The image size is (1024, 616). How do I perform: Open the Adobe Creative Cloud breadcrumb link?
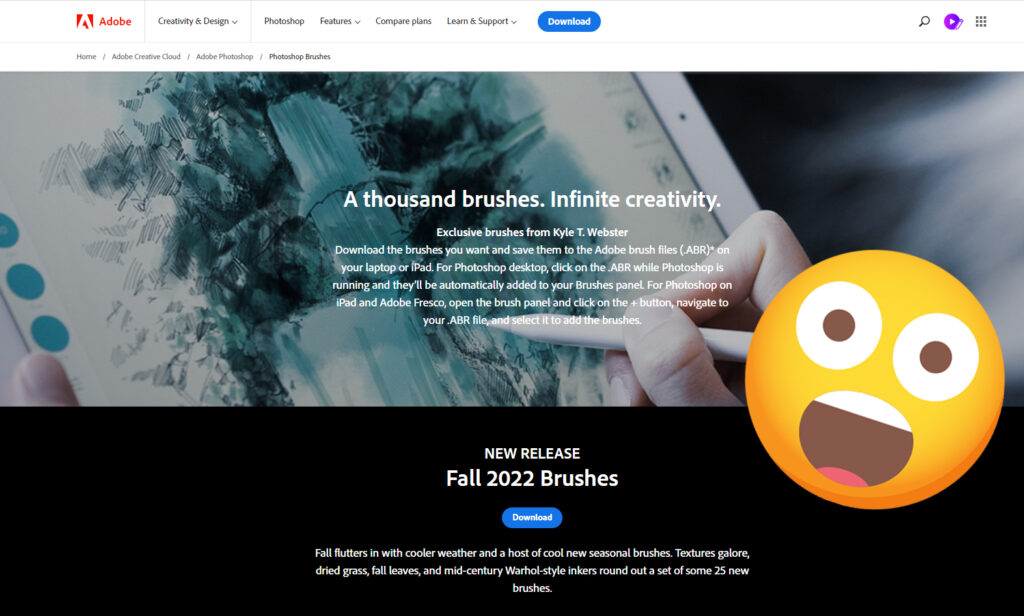coord(146,57)
